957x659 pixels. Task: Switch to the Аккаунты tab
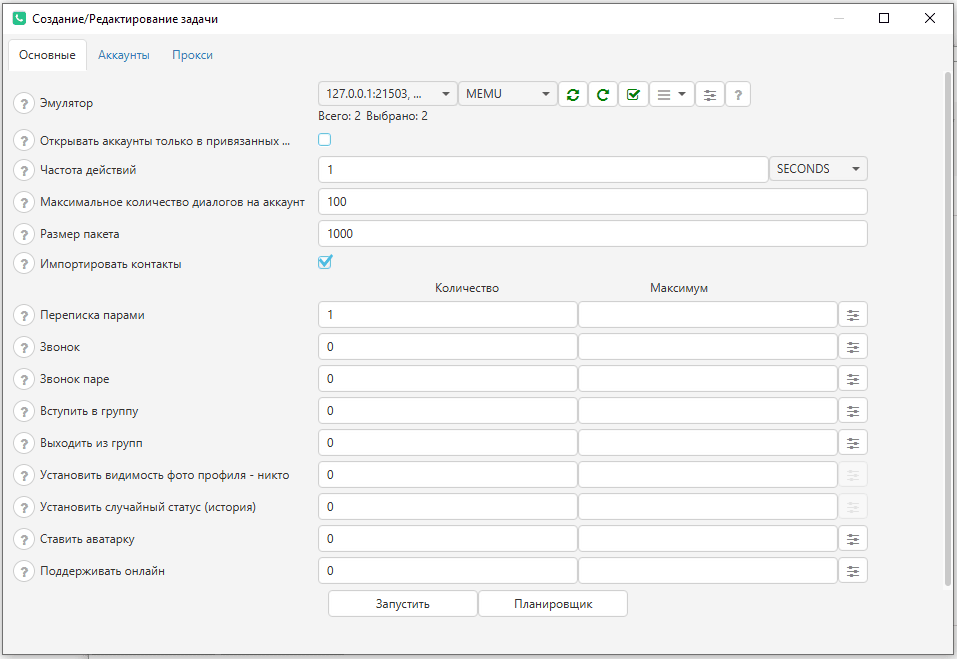pos(124,55)
